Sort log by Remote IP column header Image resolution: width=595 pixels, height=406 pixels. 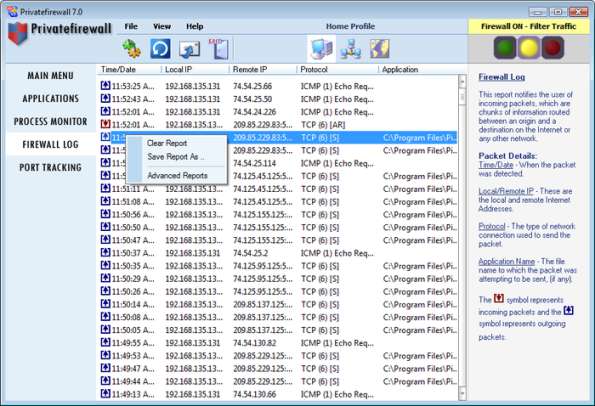click(x=250, y=69)
